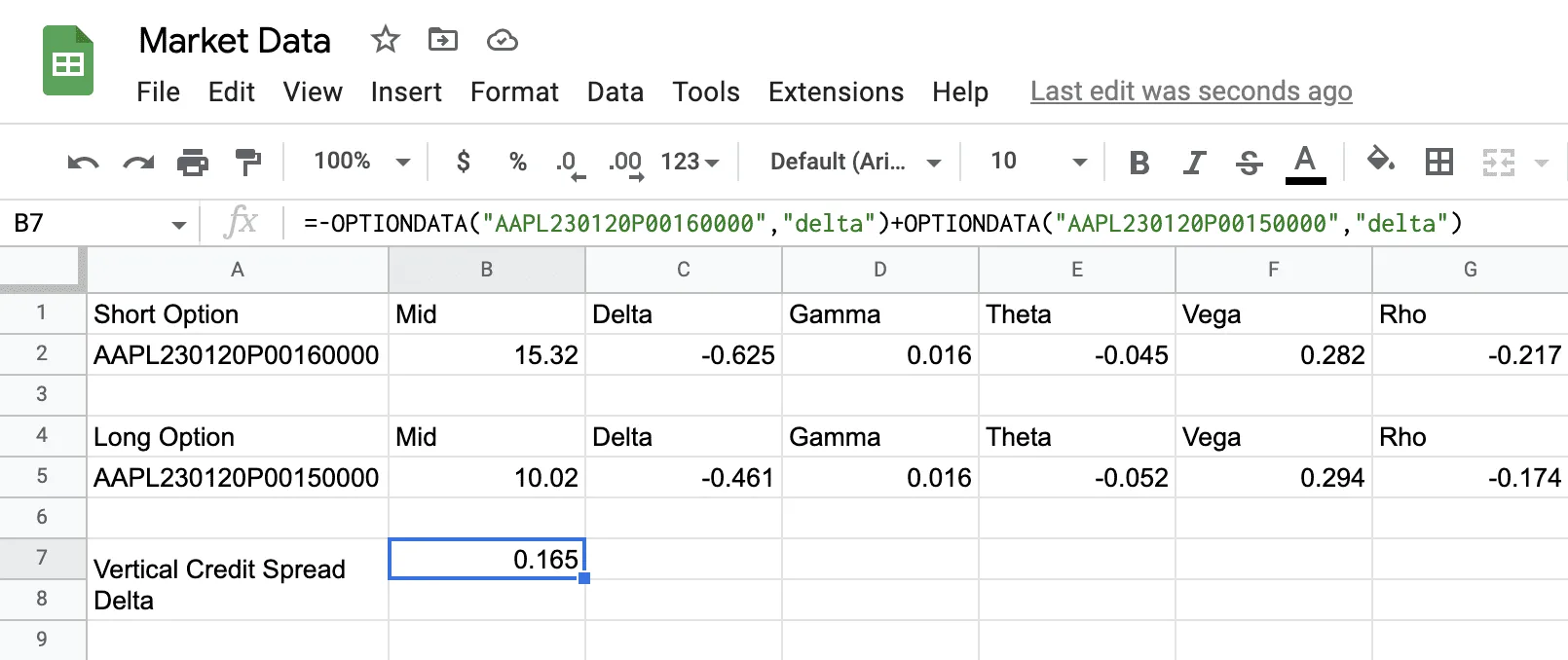Open the Name box B7 dropdown

tap(178, 225)
